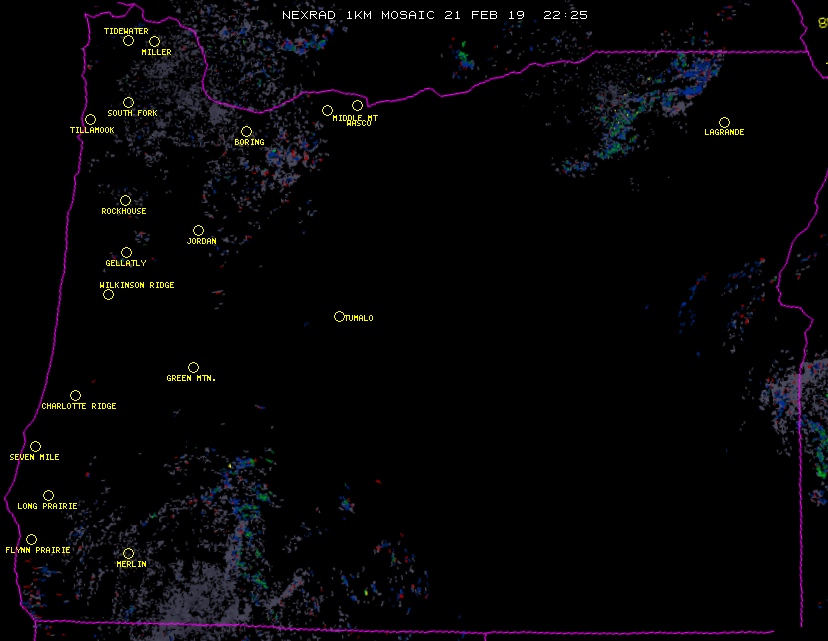Select the LaGrande station circle marker
The width and height of the screenshot is (828, 641).
coord(724,123)
